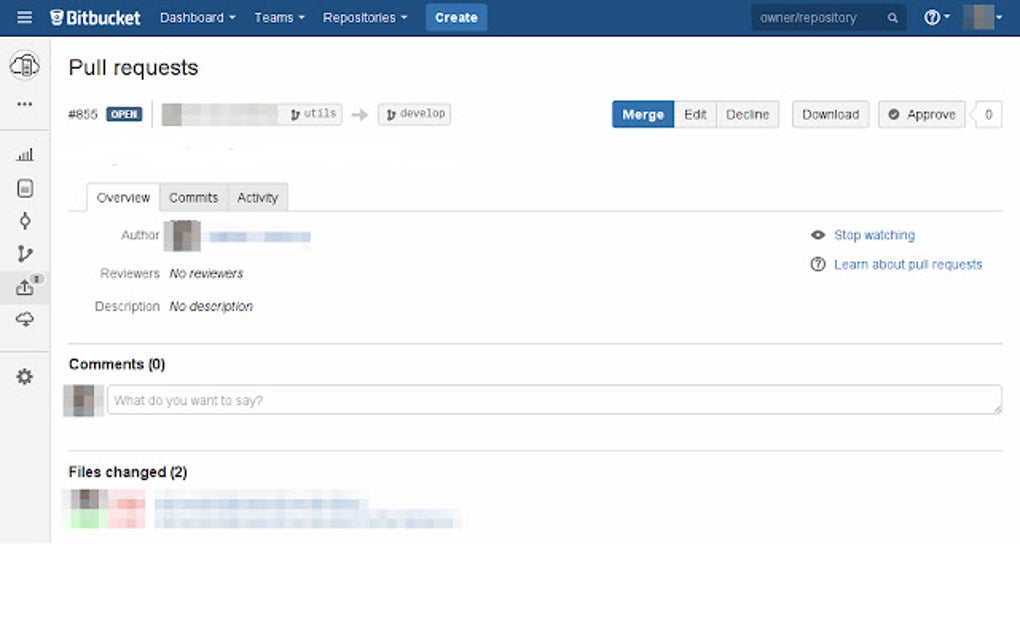1020x638 pixels.
Task: Expand the Teams dropdown
Action: click(278, 17)
